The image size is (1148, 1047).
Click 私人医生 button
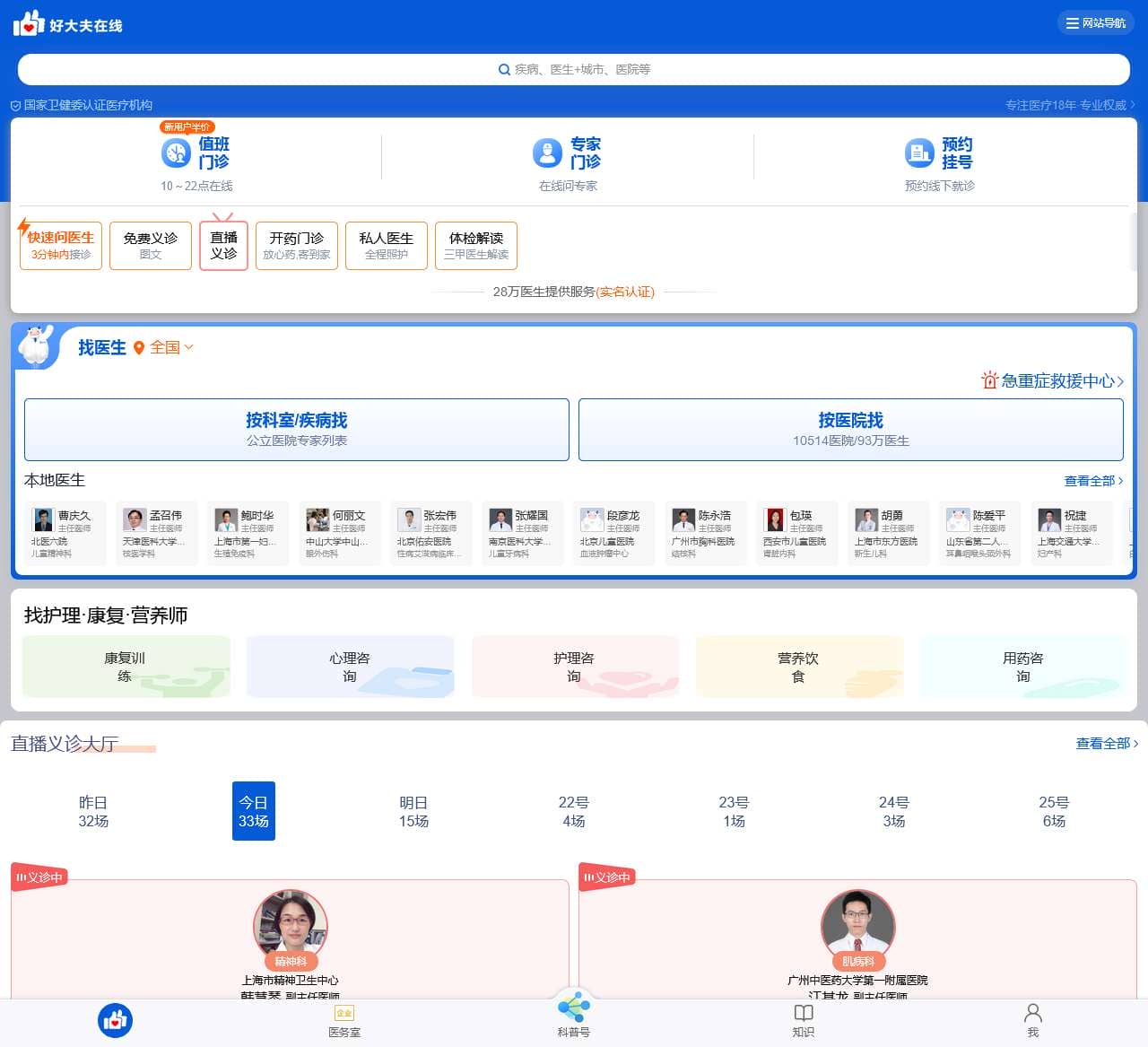click(x=387, y=245)
